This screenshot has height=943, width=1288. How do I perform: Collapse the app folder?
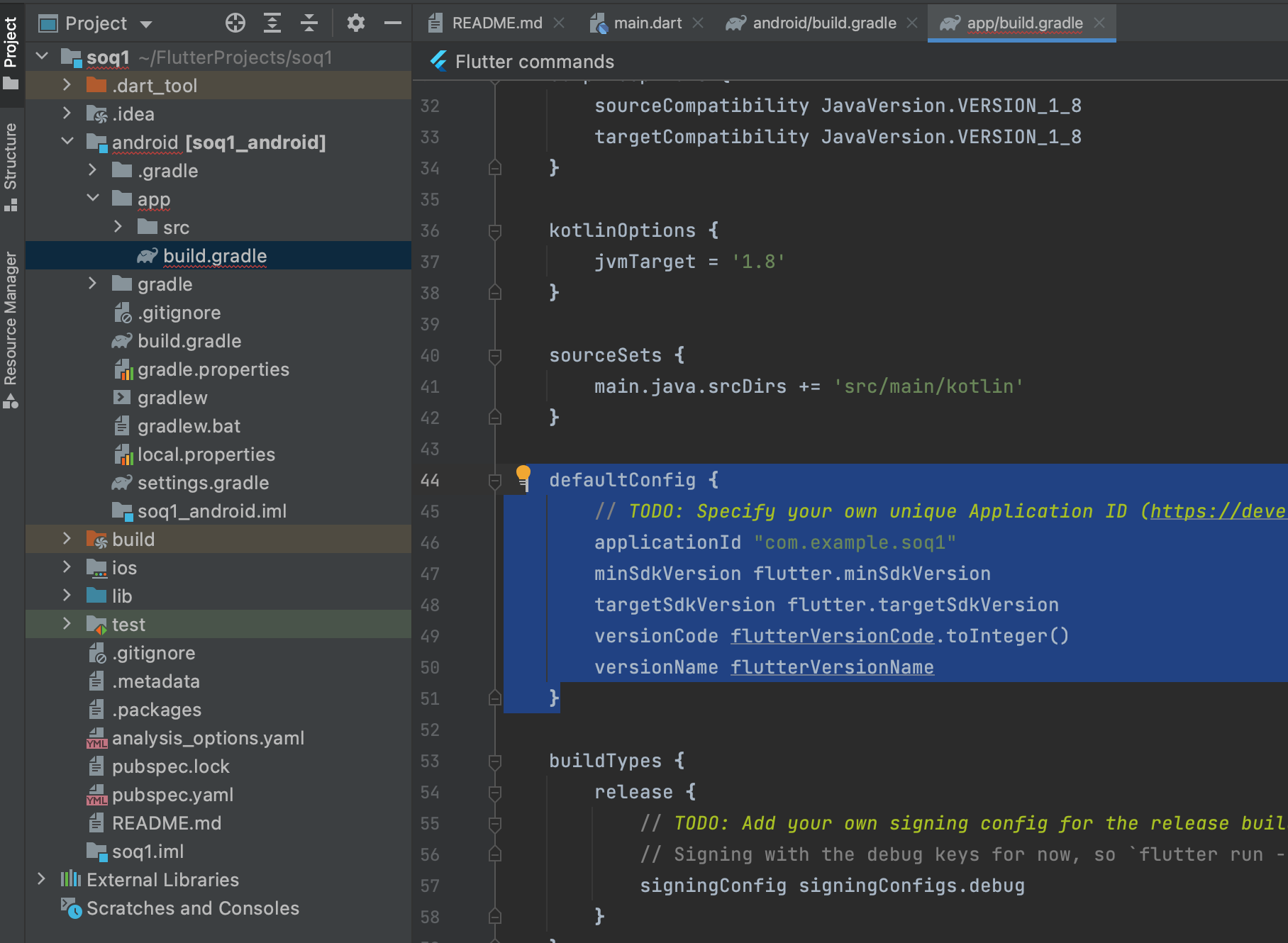(x=92, y=198)
